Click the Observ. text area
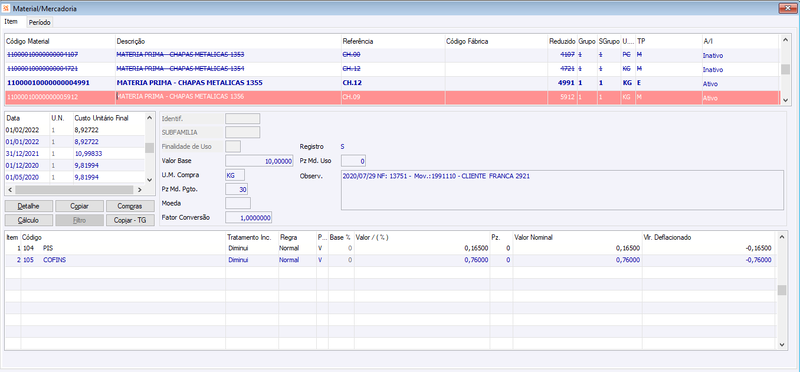Image resolution: width=800 pixels, height=372 pixels. (562, 190)
